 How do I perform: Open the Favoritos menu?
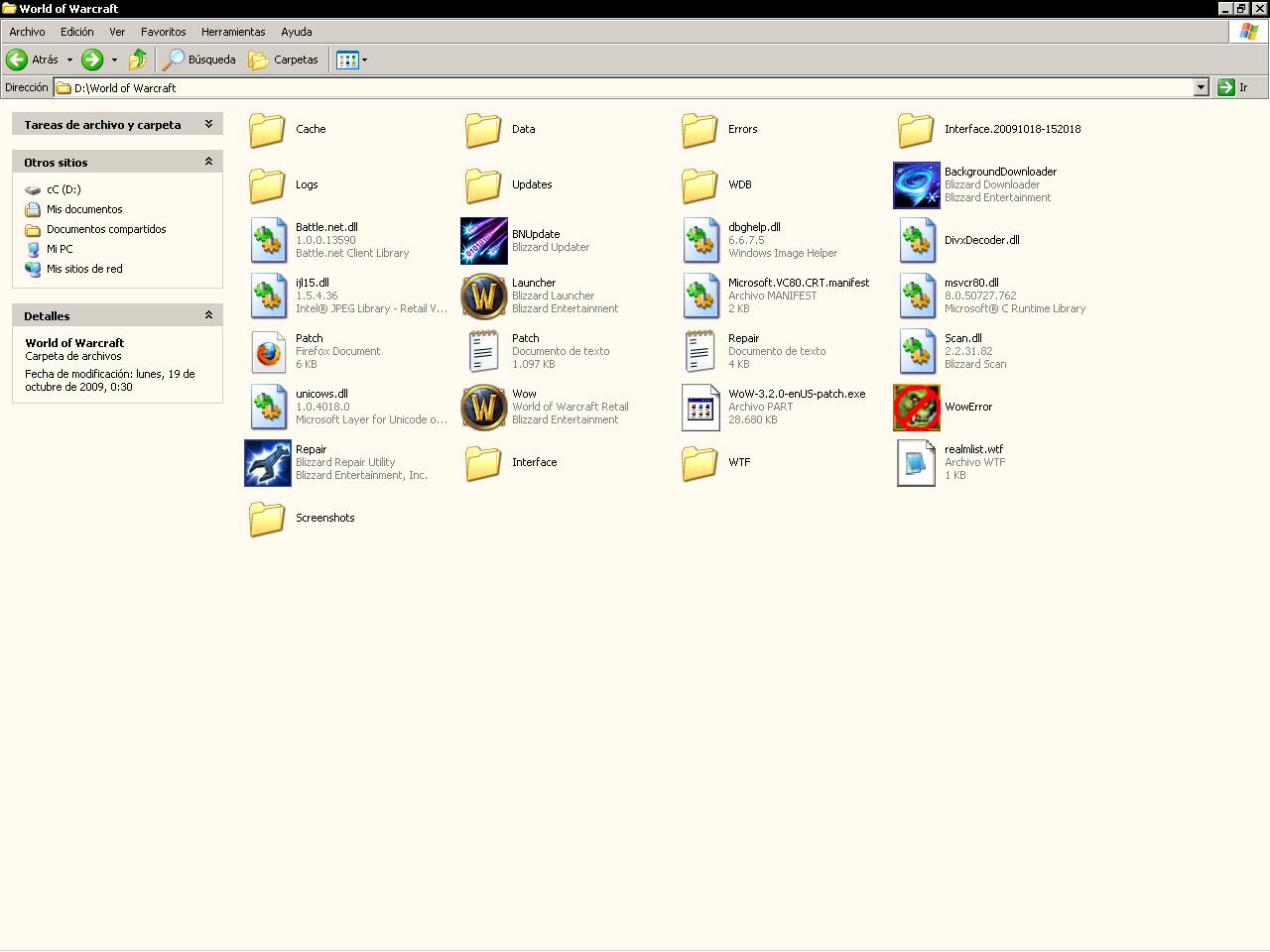[x=164, y=32]
